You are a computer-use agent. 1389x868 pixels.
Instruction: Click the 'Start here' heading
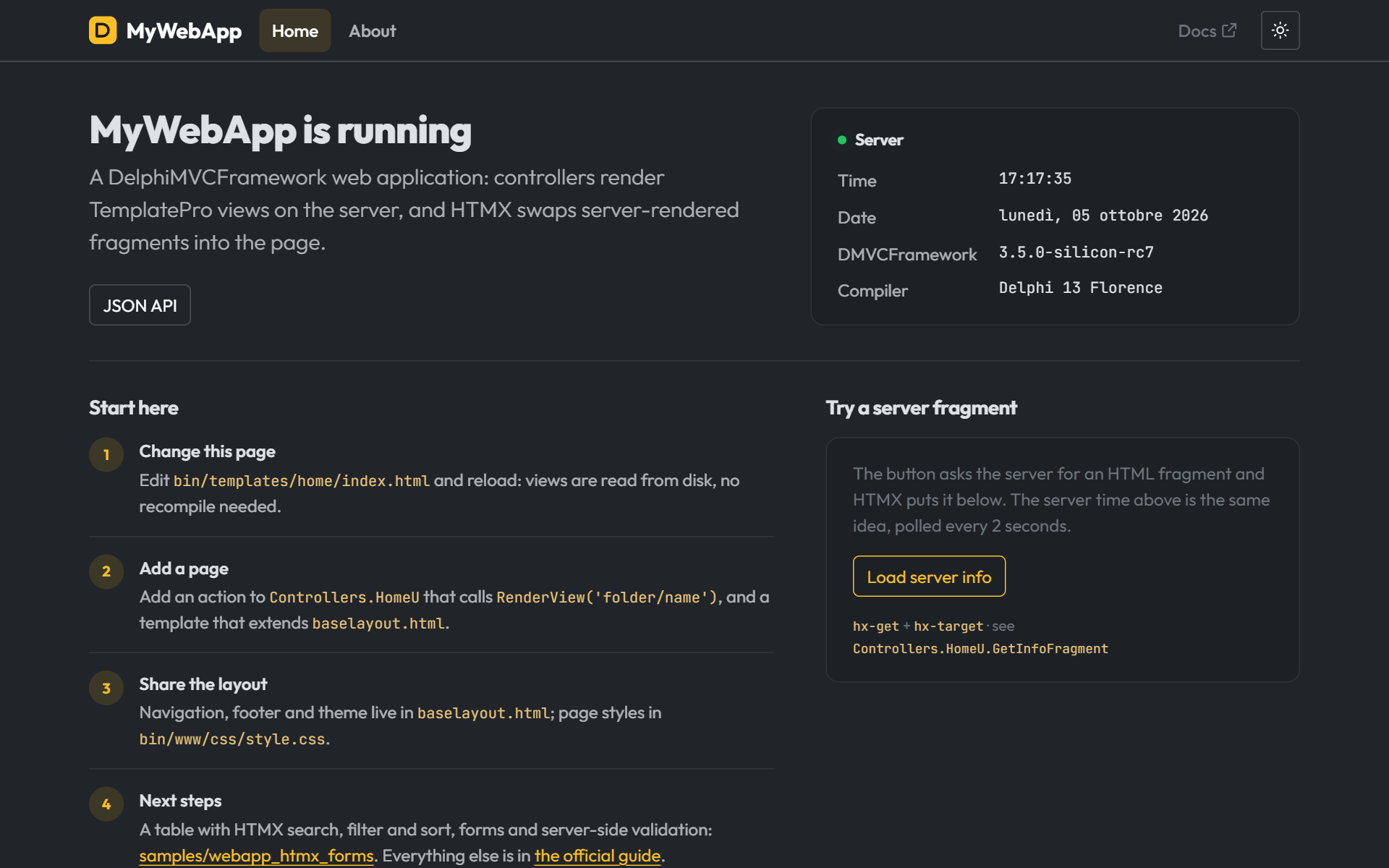pyautogui.click(x=134, y=408)
